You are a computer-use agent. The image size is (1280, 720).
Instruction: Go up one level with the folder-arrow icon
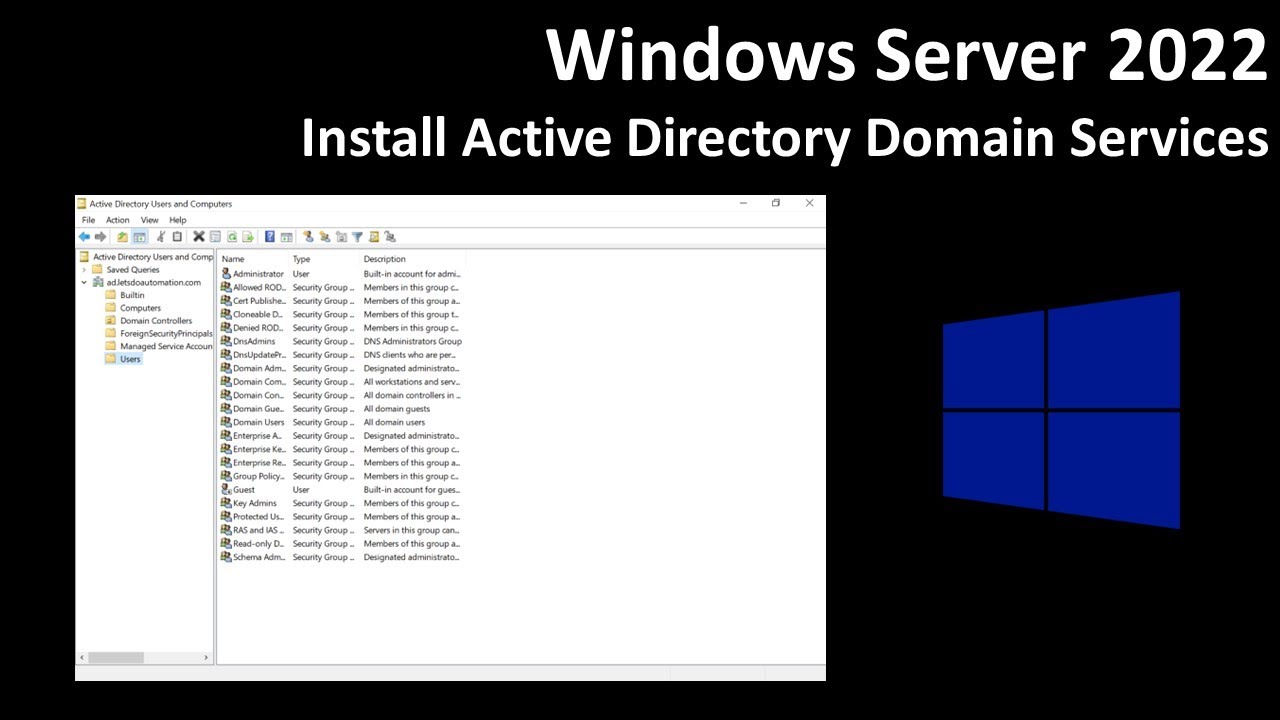pyautogui.click(x=122, y=237)
